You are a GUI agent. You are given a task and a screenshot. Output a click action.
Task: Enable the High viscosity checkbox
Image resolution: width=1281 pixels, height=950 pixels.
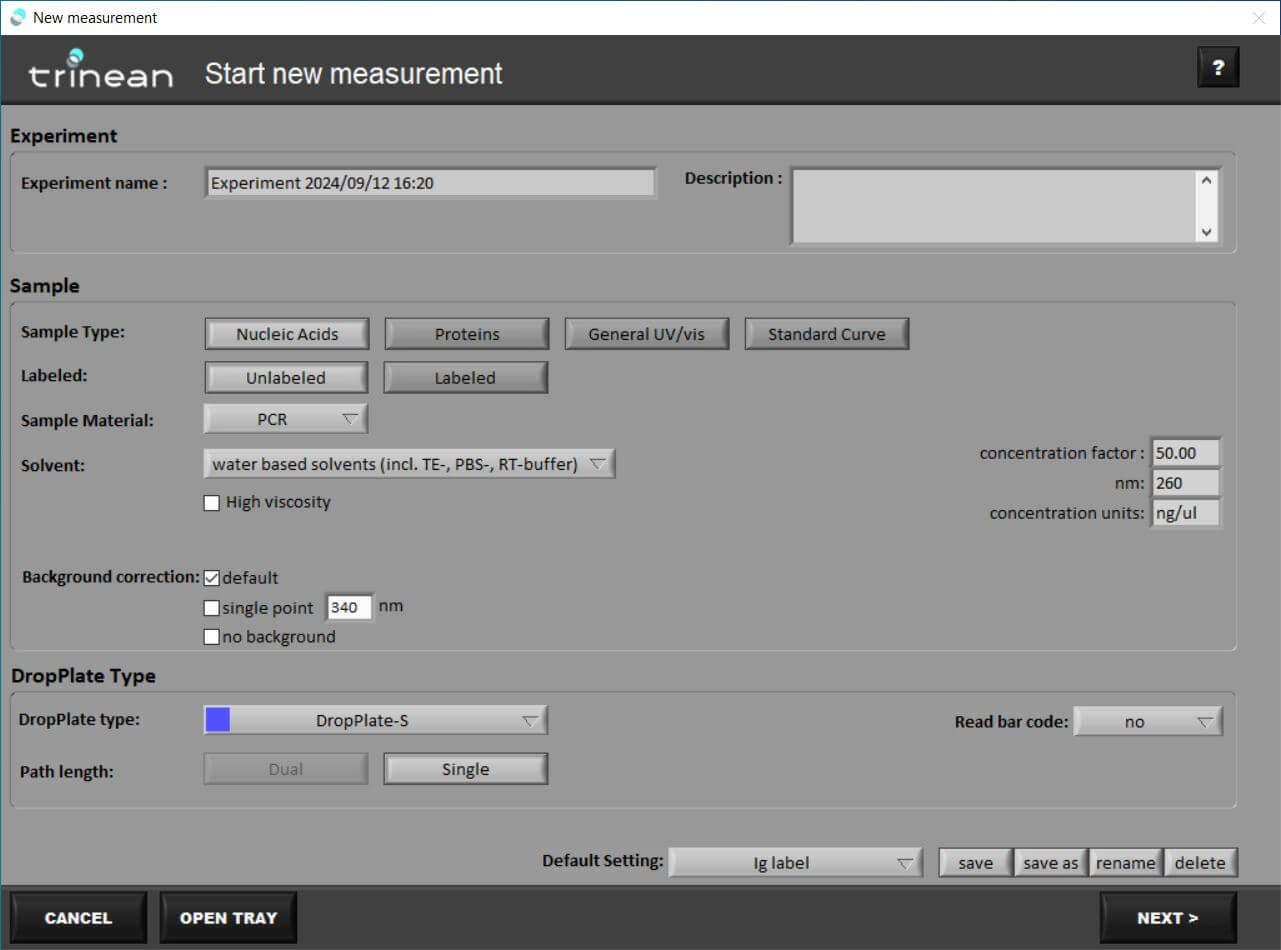coord(212,503)
